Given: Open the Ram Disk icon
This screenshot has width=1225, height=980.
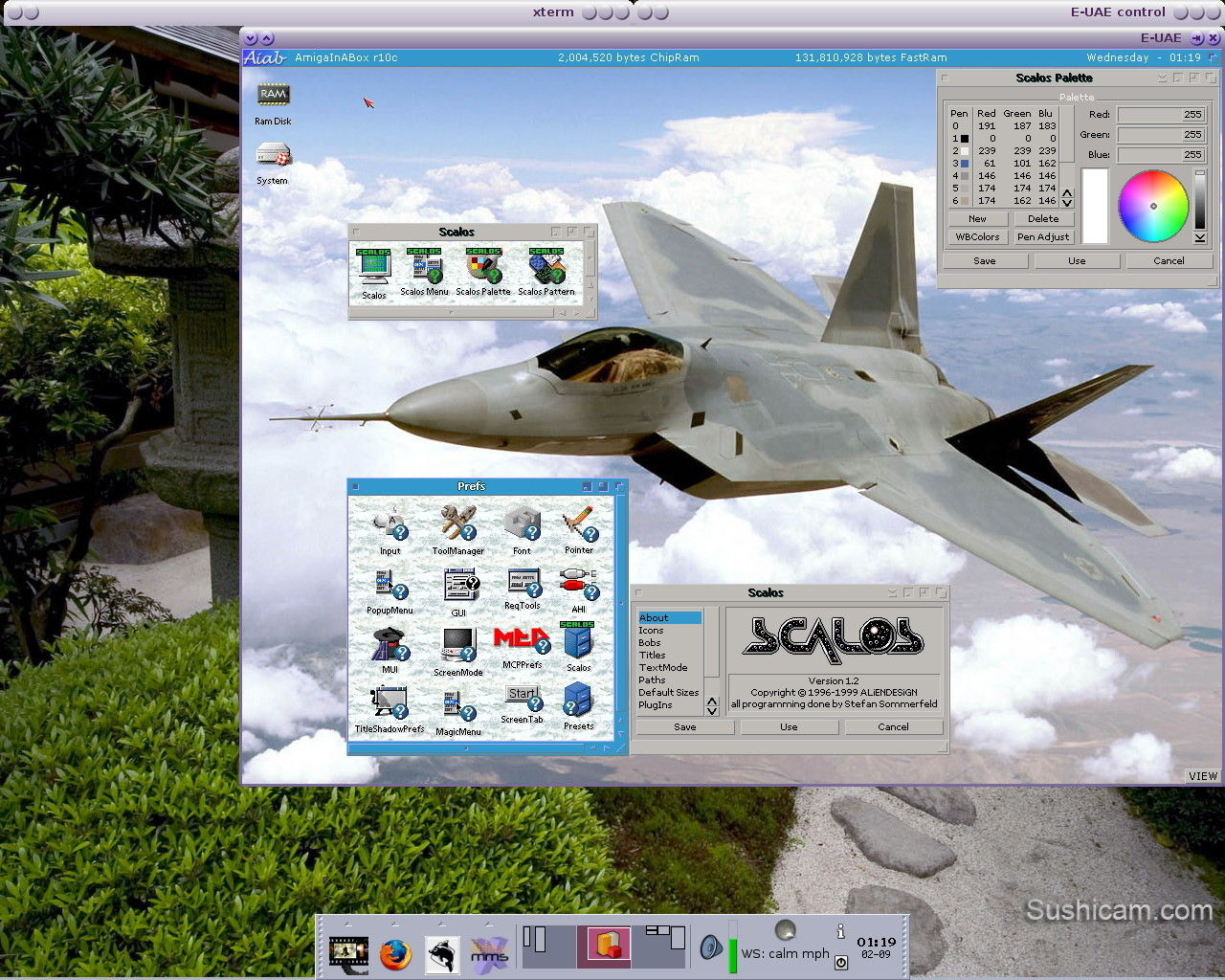Looking at the screenshot, I should click(x=273, y=96).
